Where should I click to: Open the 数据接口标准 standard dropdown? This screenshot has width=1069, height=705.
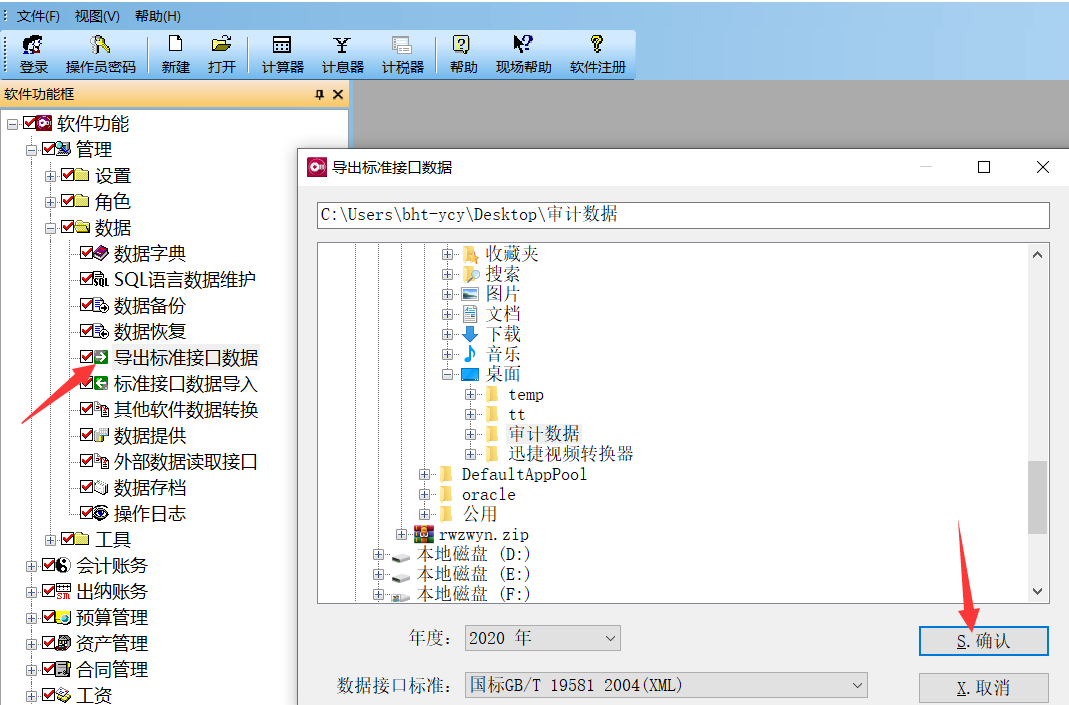tap(856, 685)
